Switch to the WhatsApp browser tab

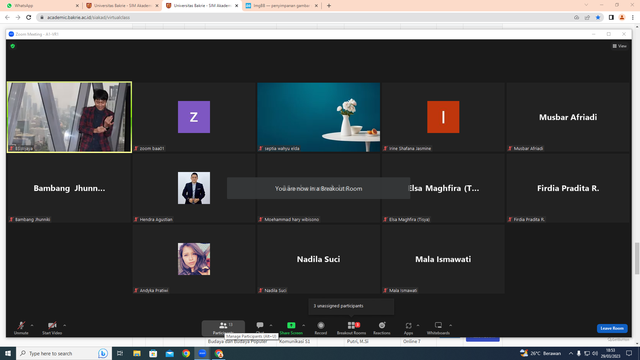click(41, 6)
